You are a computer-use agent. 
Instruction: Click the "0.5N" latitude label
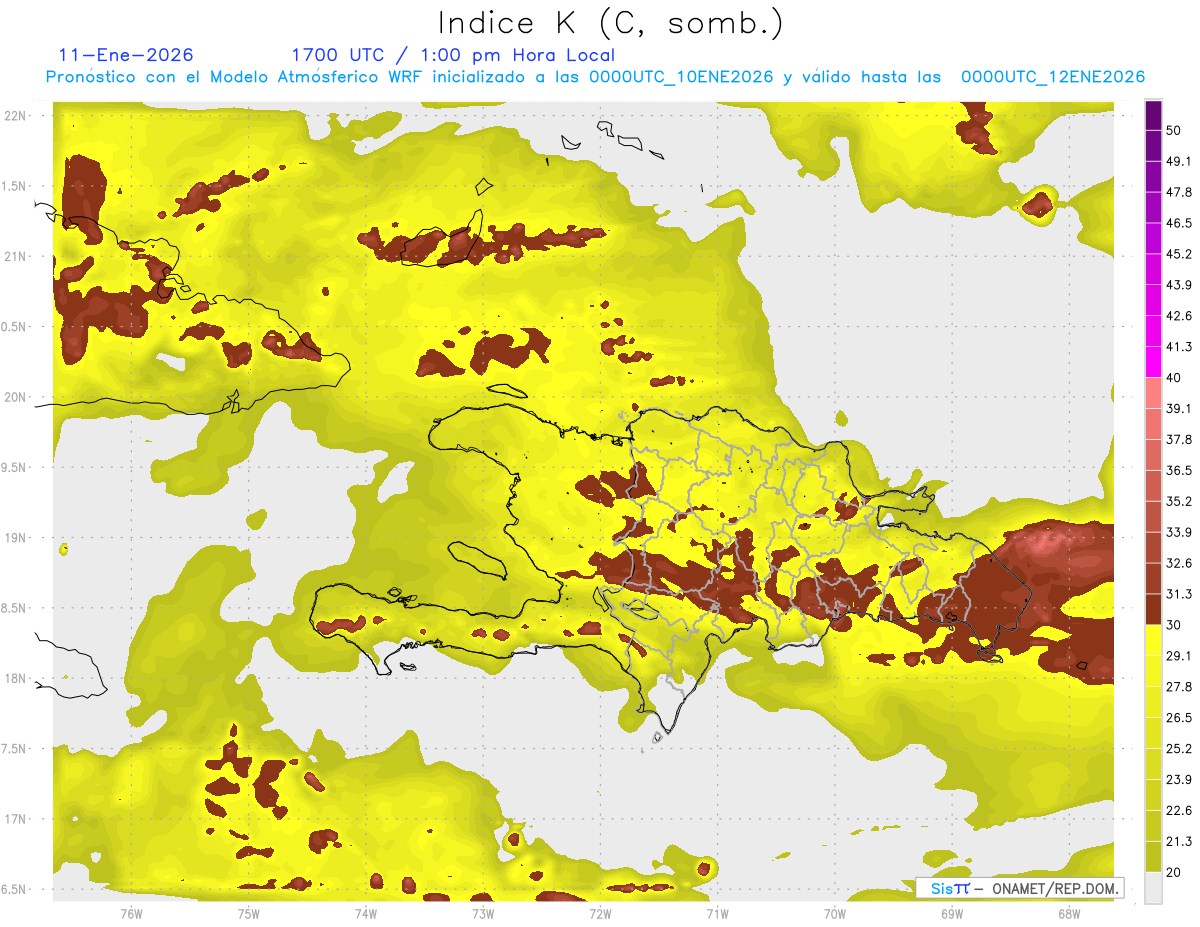(x=15, y=327)
